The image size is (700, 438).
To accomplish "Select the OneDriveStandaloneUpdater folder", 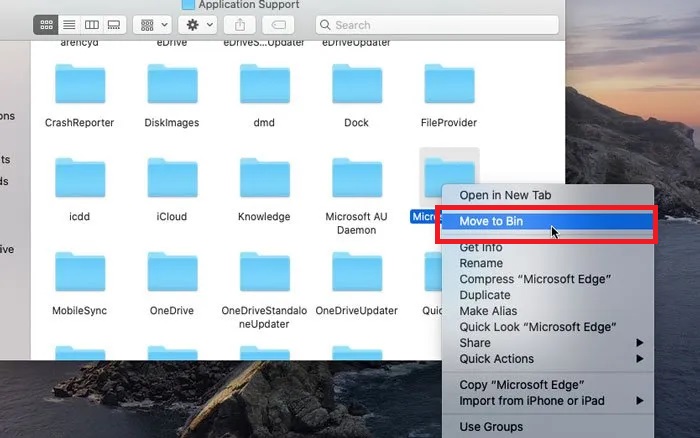I will pyautogui.click(x=265, y=272).
